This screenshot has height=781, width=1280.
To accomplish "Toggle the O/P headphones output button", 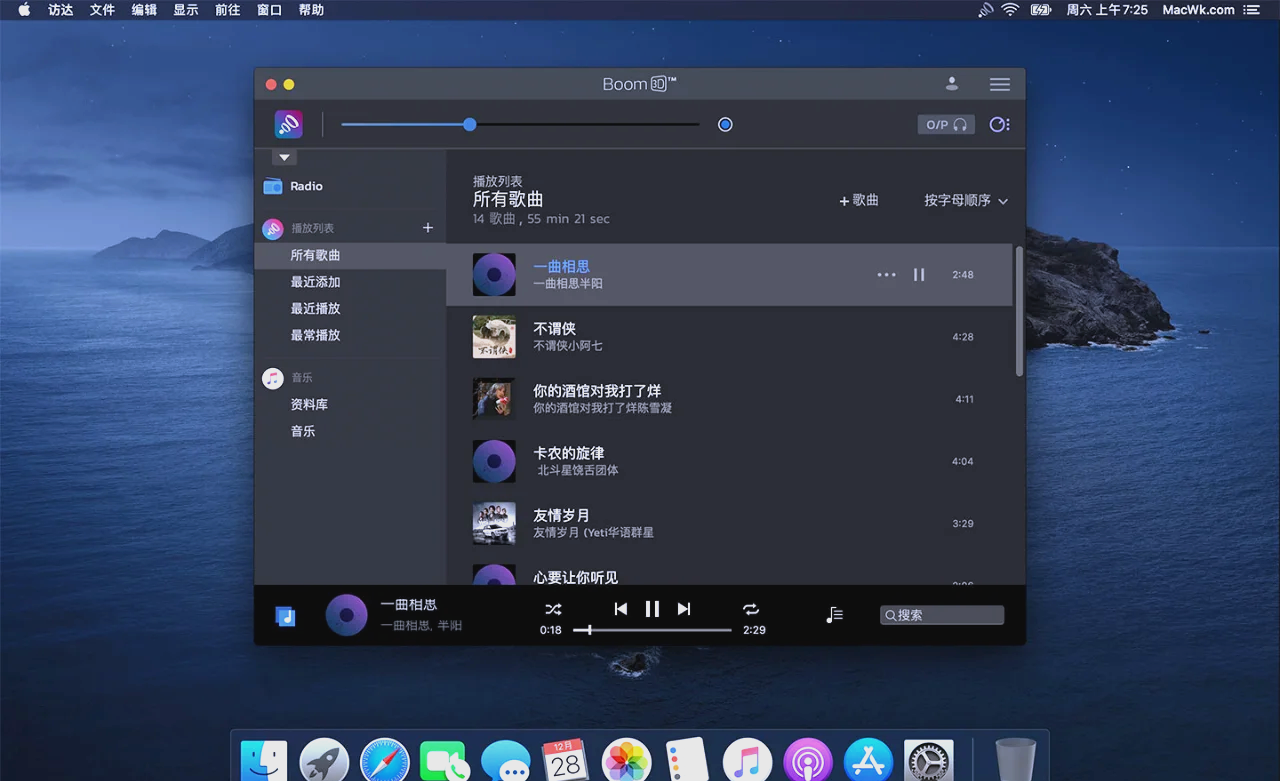I will (946, 124).
